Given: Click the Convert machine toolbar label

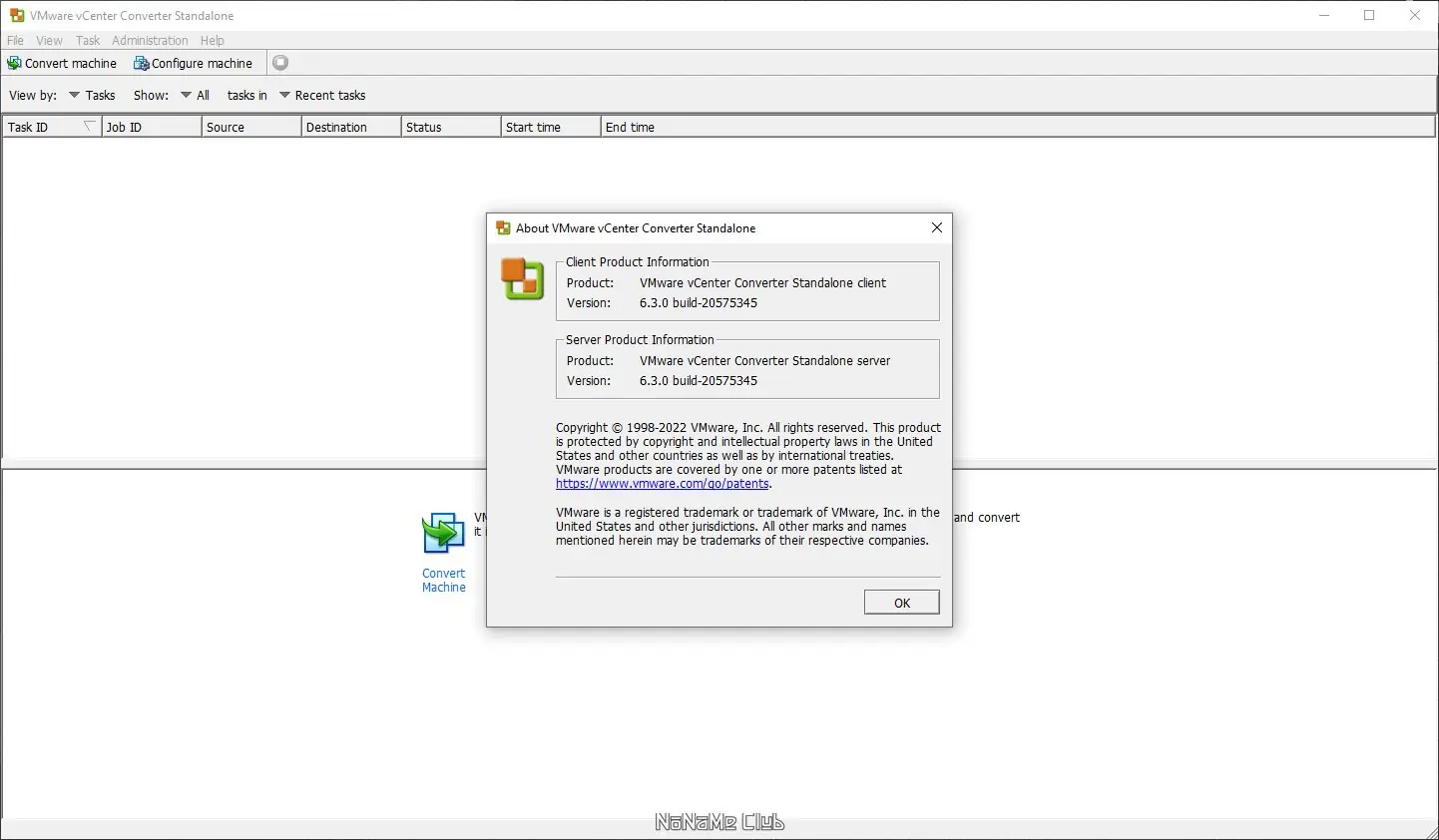Looking at the screenshot, I should coord(71,63).
